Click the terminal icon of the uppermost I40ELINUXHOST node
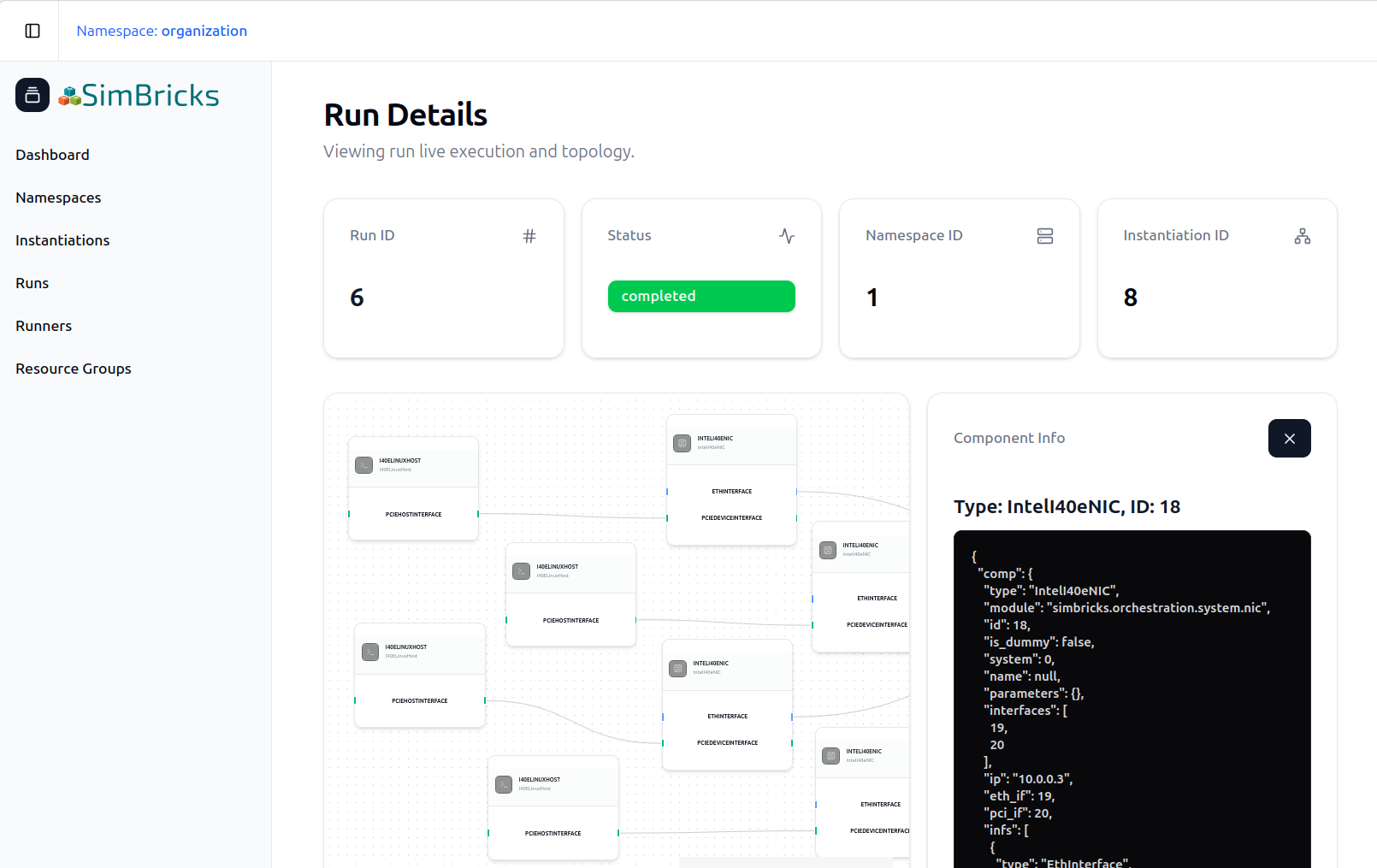 [x=364, y=465]
